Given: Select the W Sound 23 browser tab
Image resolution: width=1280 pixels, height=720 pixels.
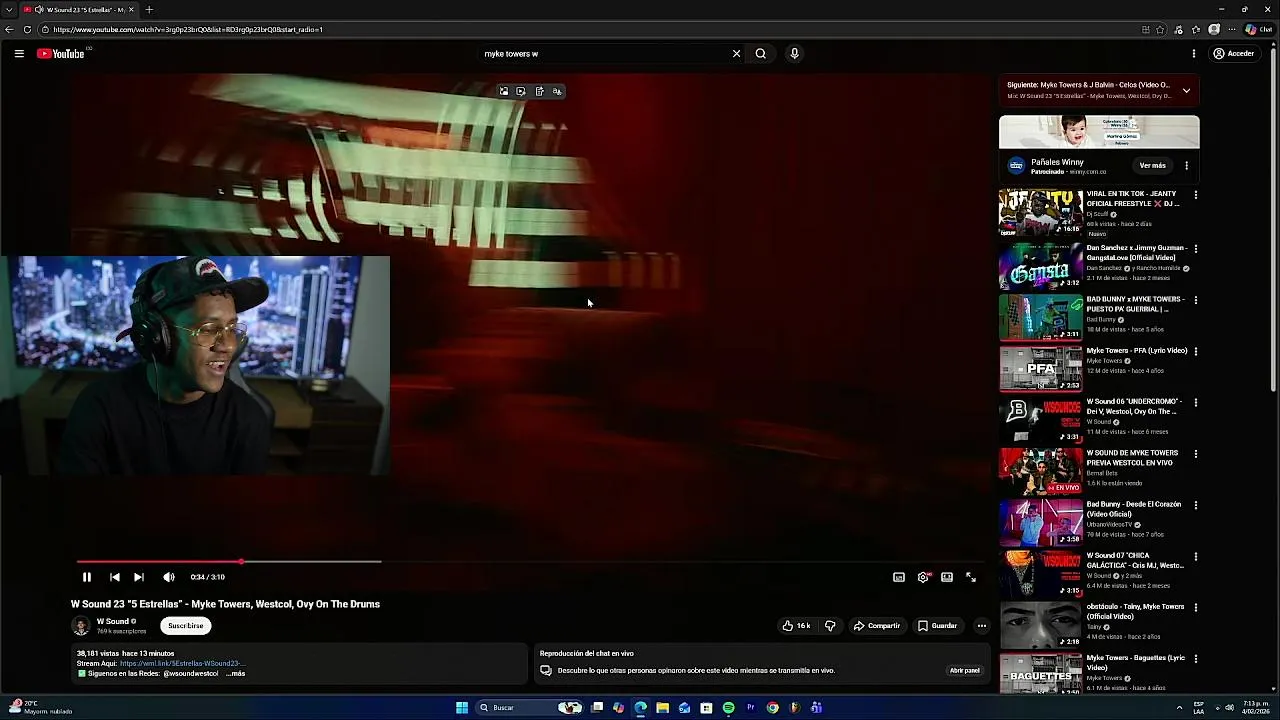Looking at the screenshot, I should click(80, 10).
